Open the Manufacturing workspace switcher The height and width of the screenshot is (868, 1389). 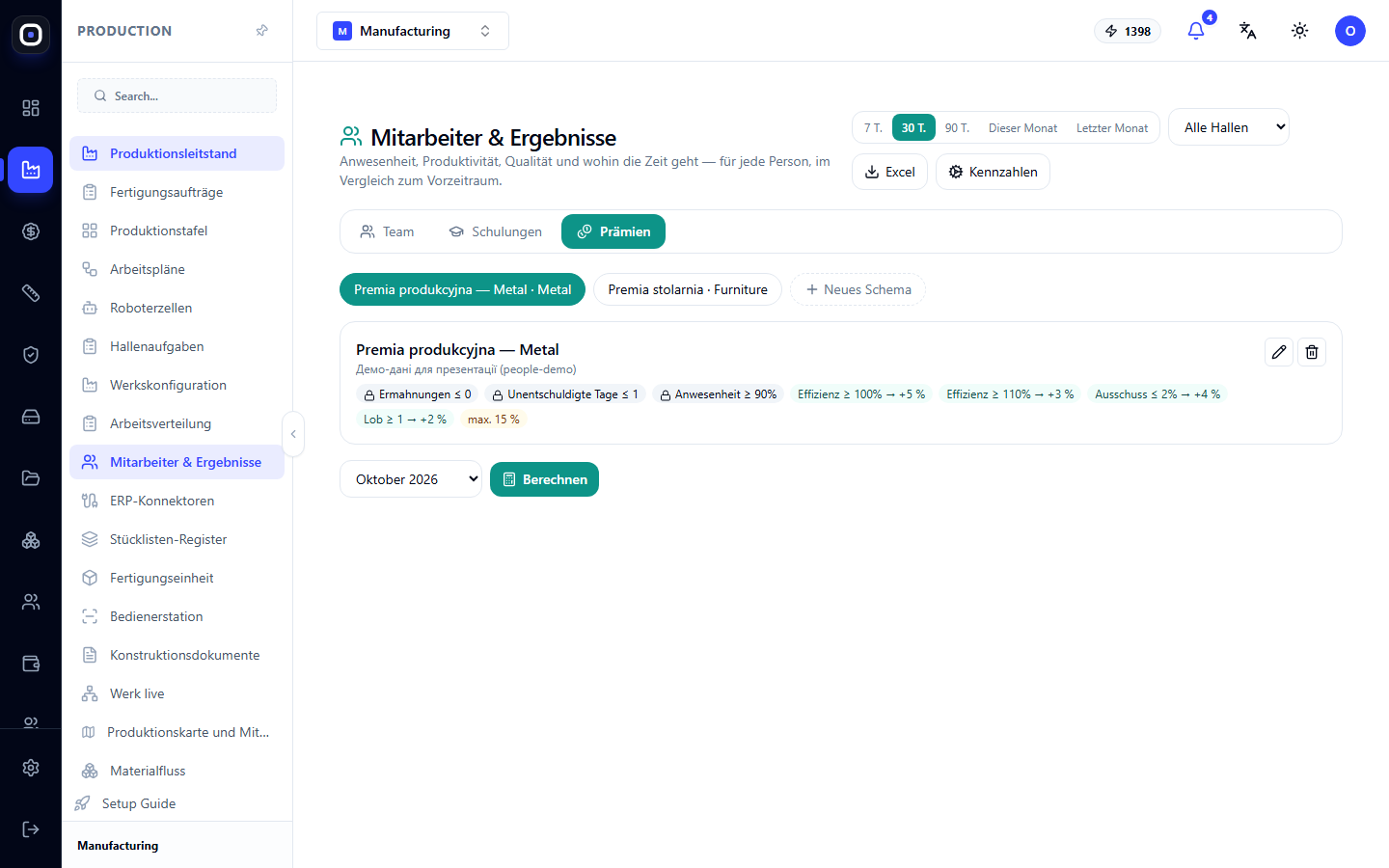pos(413,31)
